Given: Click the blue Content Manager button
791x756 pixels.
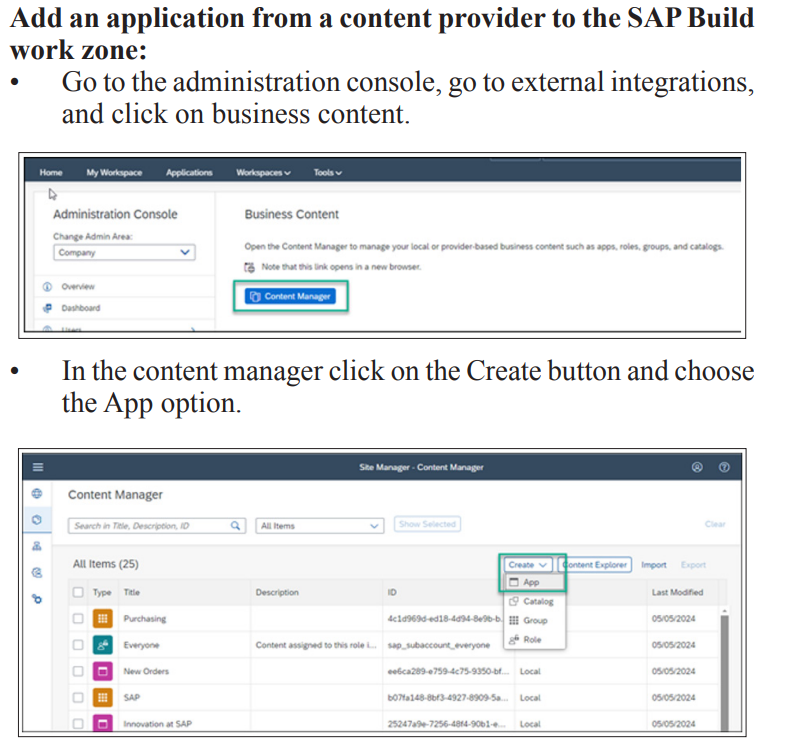Looking at the screenshot, I should [x=290, y=296].
